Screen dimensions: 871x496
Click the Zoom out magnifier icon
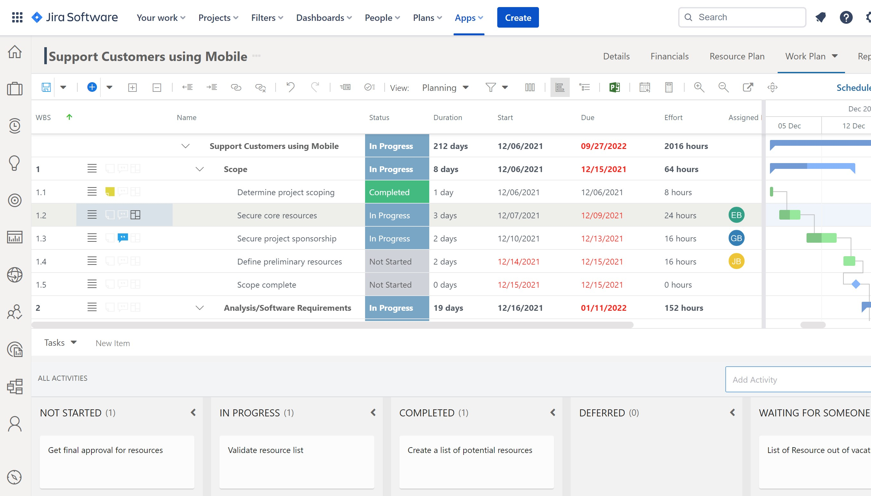click(723, 88)
